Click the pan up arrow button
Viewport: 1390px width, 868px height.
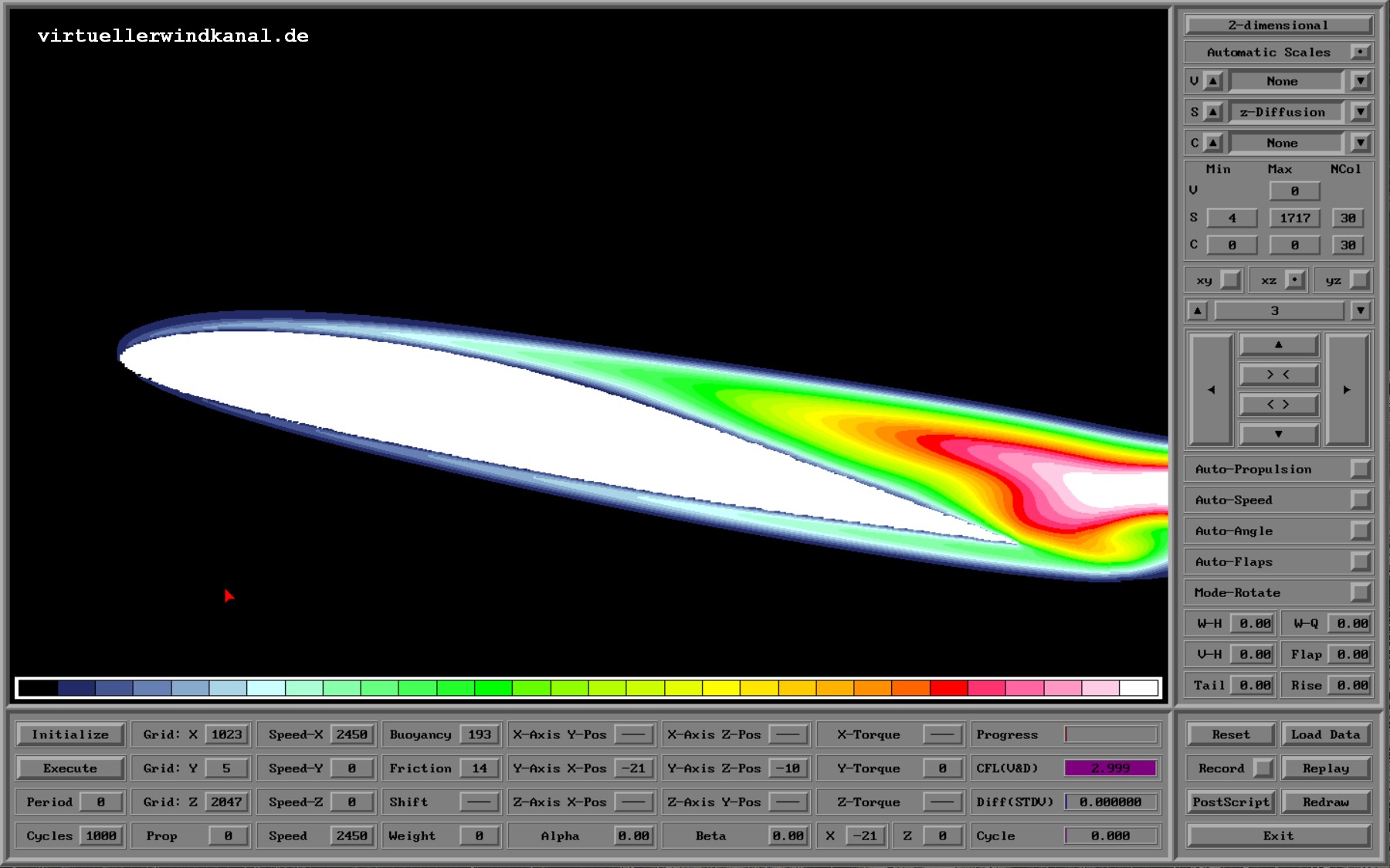click(1278, 345)
